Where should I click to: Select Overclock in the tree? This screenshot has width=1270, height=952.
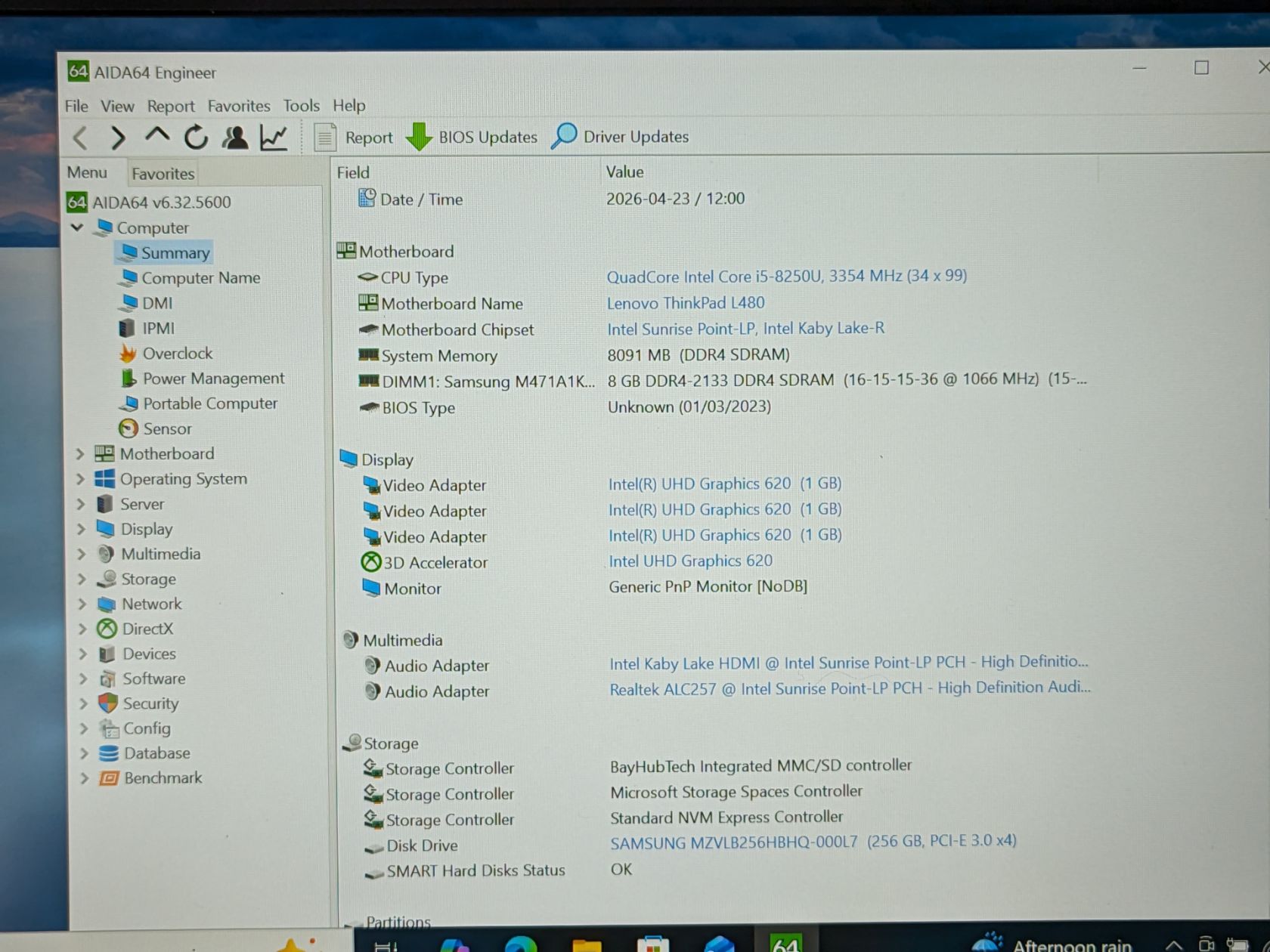166,354
